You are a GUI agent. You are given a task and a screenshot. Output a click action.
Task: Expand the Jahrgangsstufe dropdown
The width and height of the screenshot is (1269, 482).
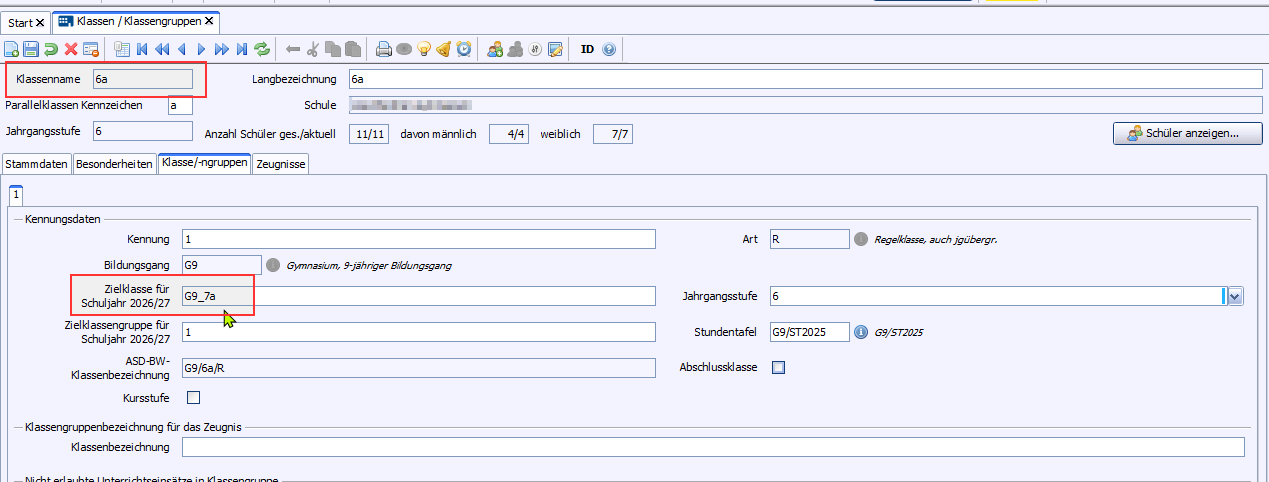pos(1235,296)
